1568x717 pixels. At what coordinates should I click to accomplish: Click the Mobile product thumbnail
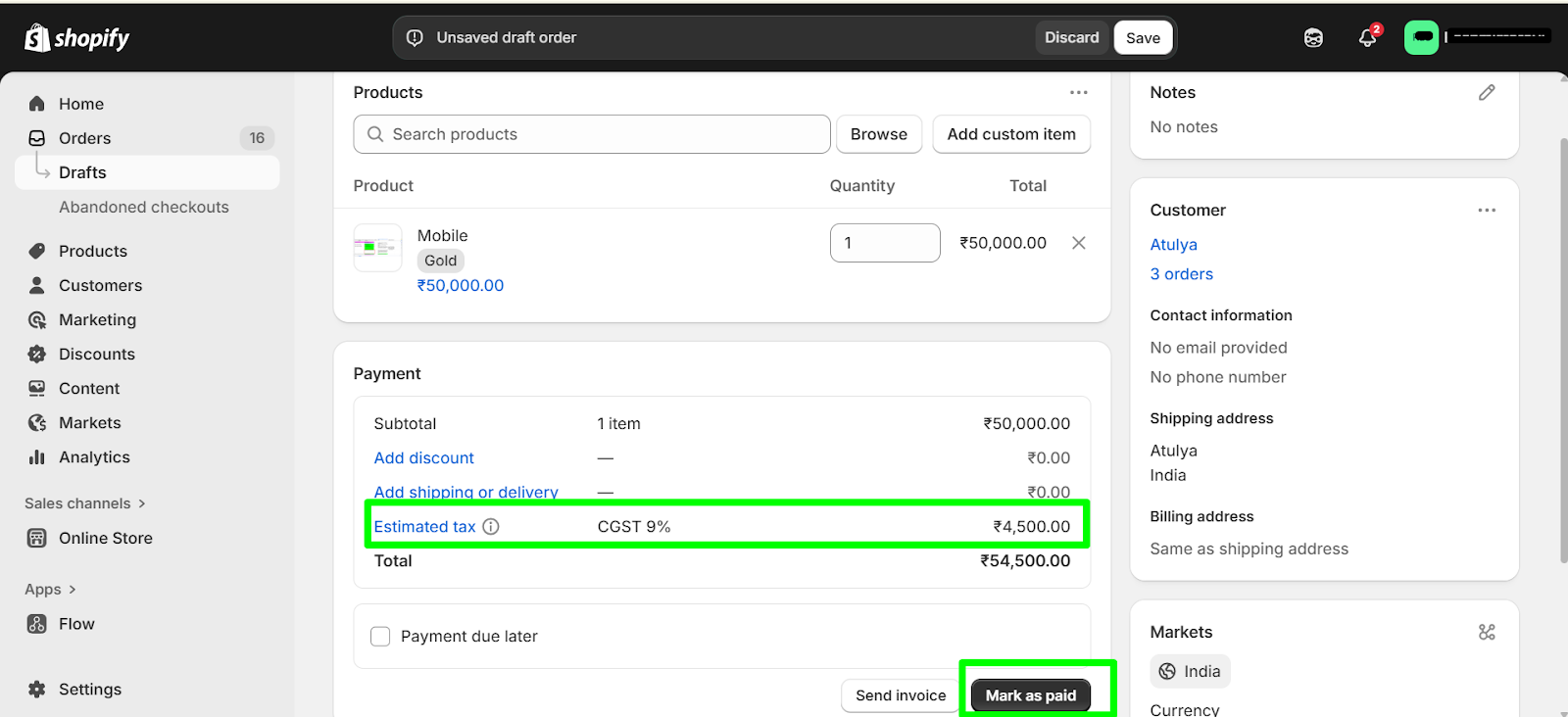click(377, 248)
